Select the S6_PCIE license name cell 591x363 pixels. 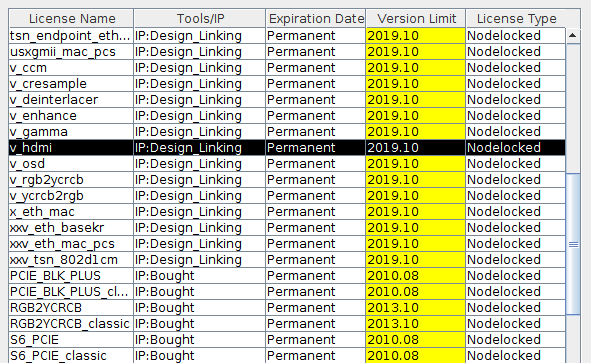pos(71,340)
